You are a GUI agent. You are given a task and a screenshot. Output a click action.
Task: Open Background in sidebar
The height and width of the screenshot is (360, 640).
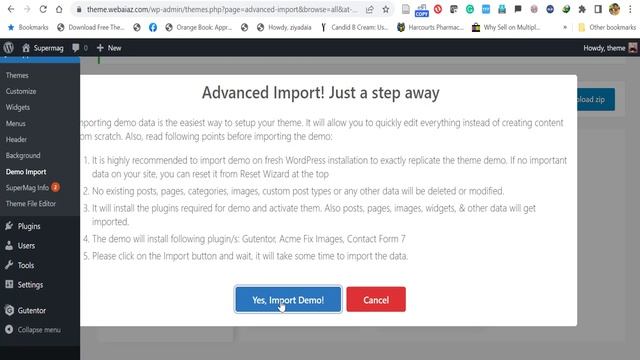[23, 155]
